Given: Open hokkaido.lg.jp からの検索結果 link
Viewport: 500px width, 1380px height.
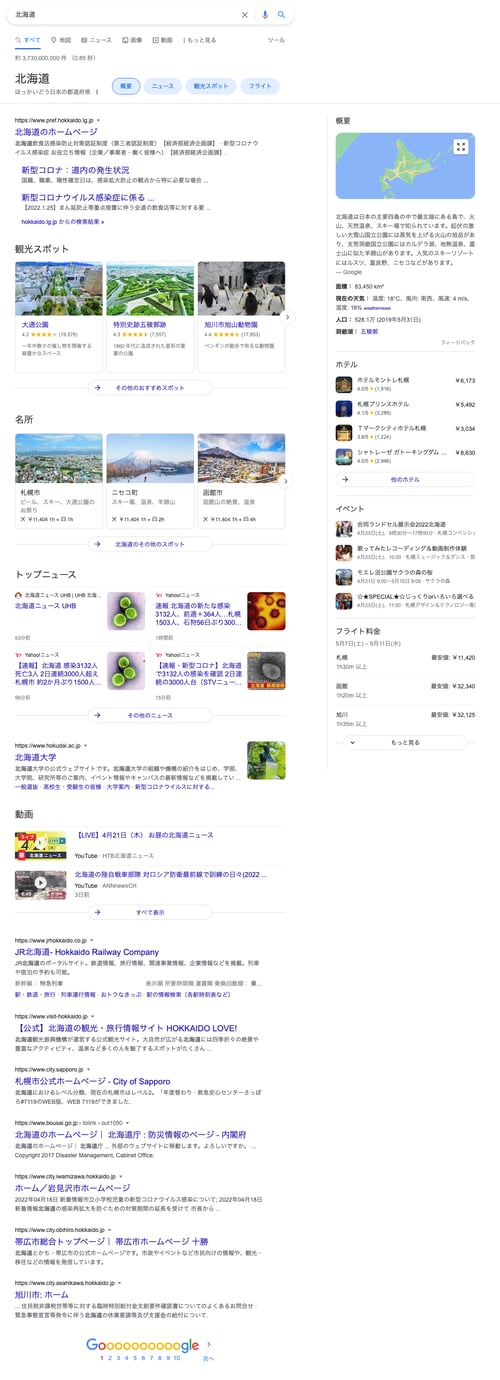Looking at the screenshot, I should pos(62,221).
